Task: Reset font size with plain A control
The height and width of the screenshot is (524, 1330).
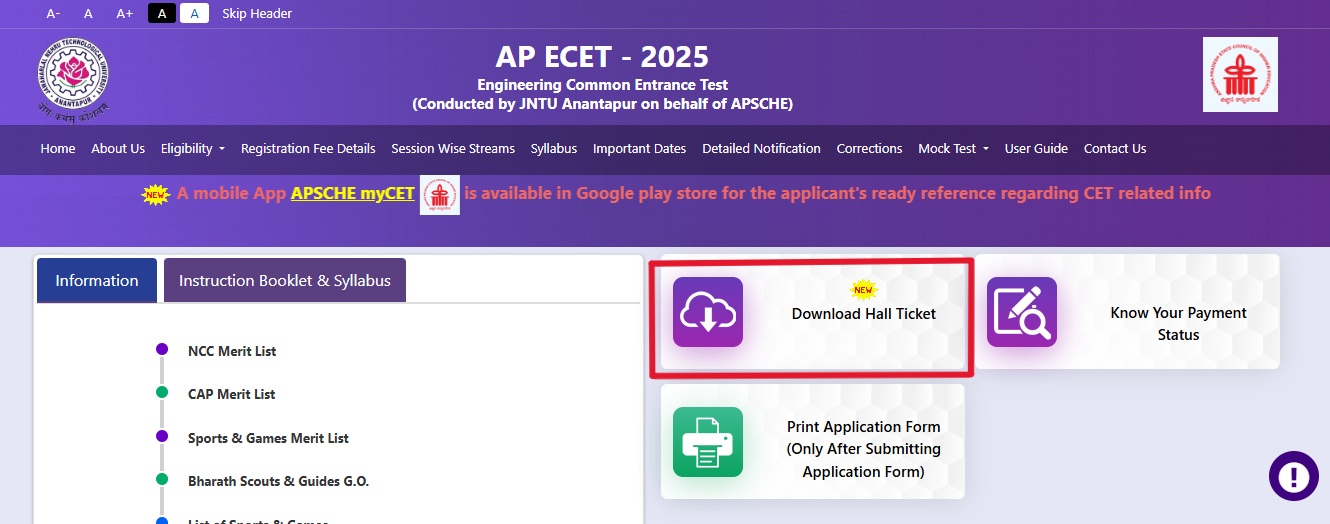Action: (88, 13)
